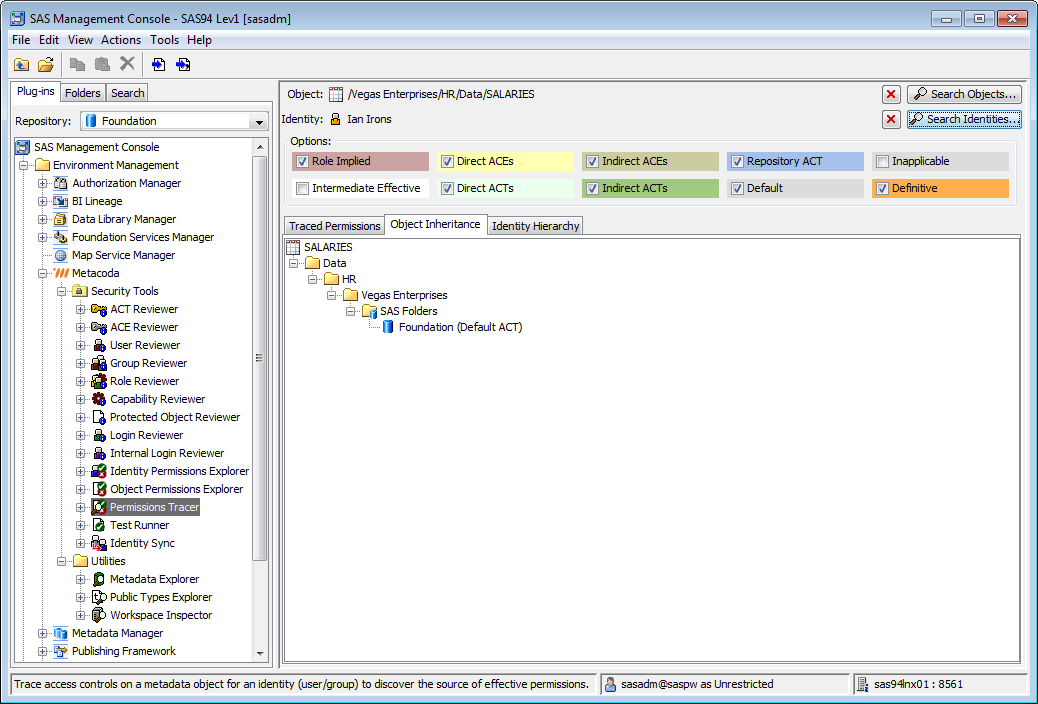Collapse the Data folder in inheritance tree
The height and width of the screenshot is (704, 1038).
(x=294, y=263)
